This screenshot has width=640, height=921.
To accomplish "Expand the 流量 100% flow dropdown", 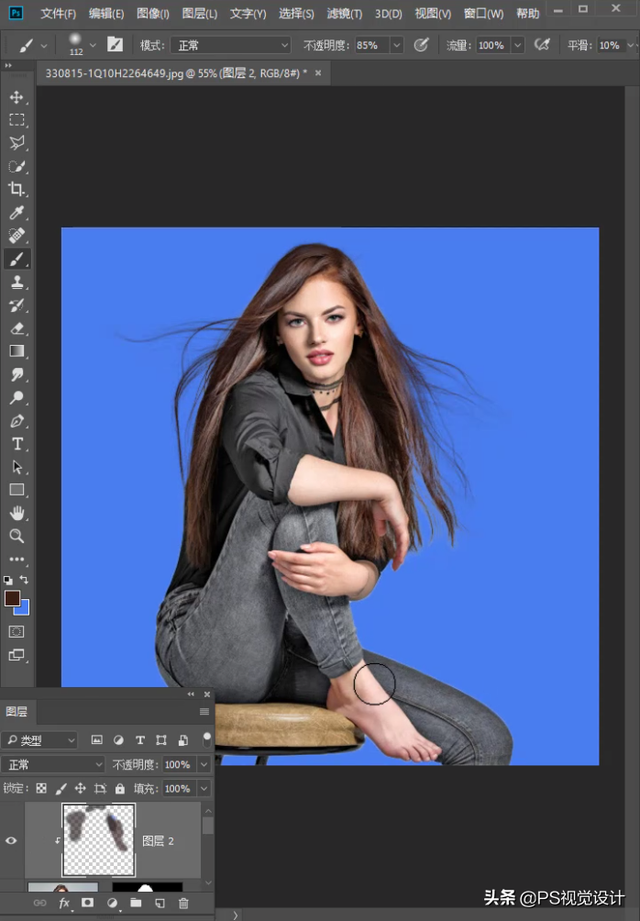I will coord(517,45).
